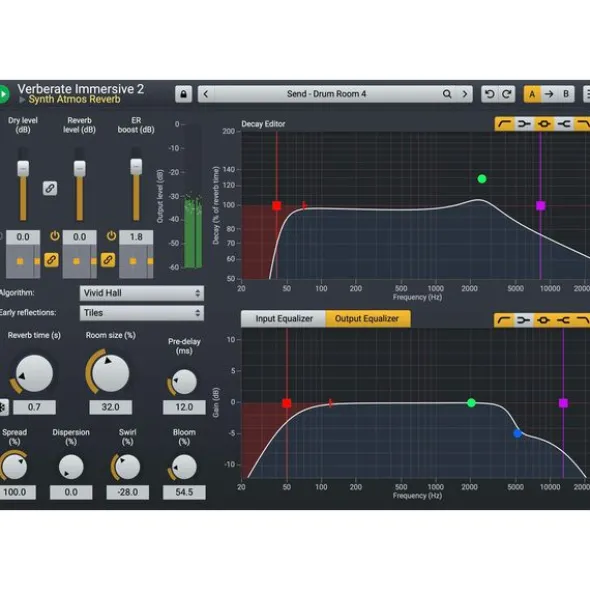
Task: Switch to Output Equalizer tab
Action: click(367, 319)
